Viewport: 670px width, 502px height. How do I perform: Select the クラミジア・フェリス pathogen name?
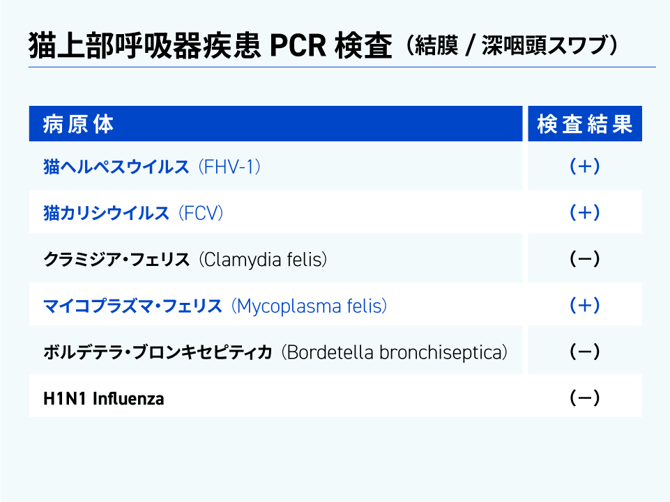click(x=116, y=260)
